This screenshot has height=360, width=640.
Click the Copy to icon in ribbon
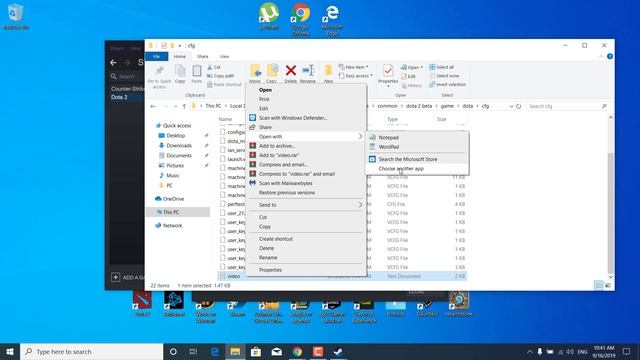point(272,70)
